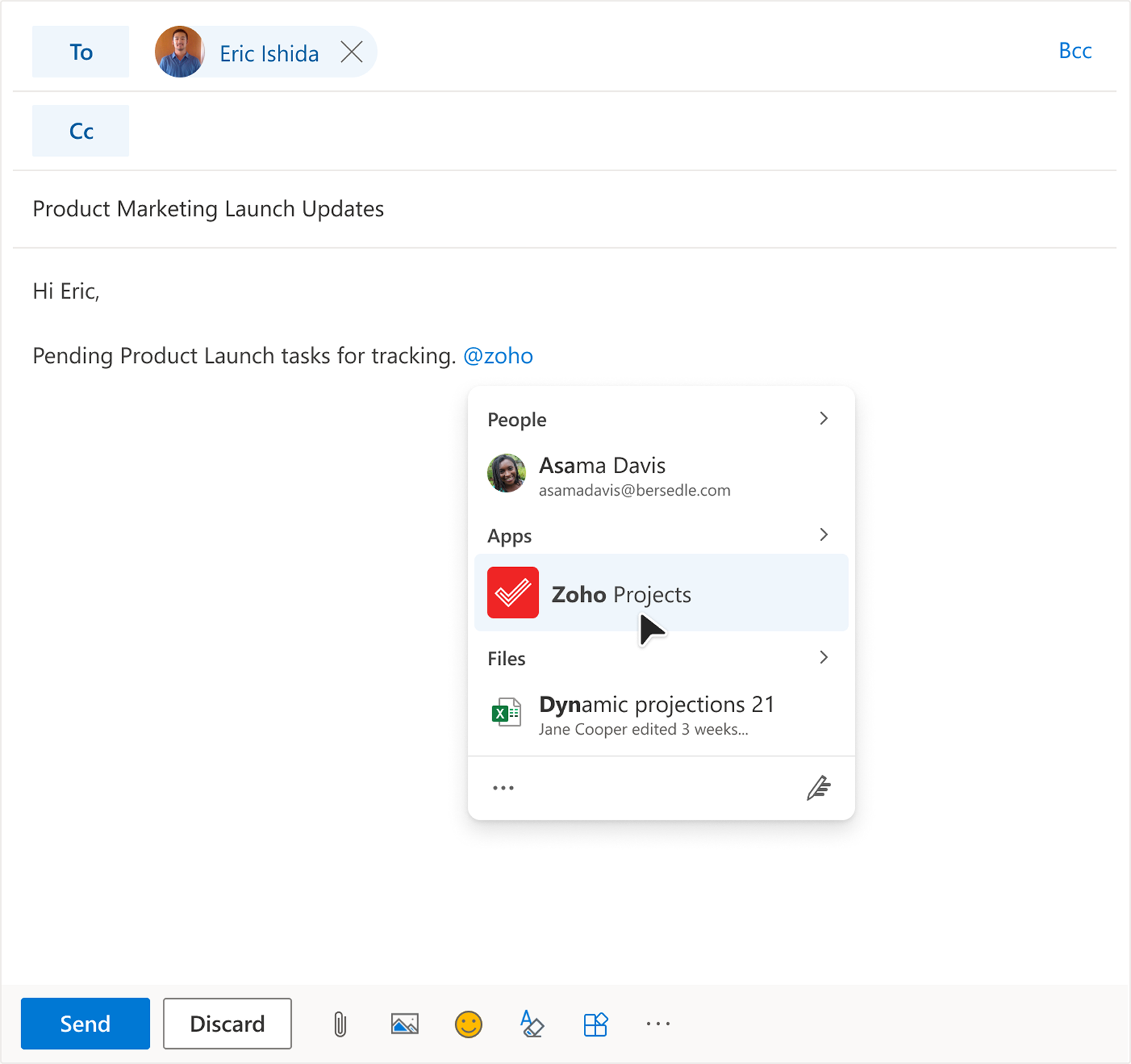The width and height of the screenshot is (1131, 1064).
Task: Open the apps add-in icon in toolbar
Action: coord(595,1024)
